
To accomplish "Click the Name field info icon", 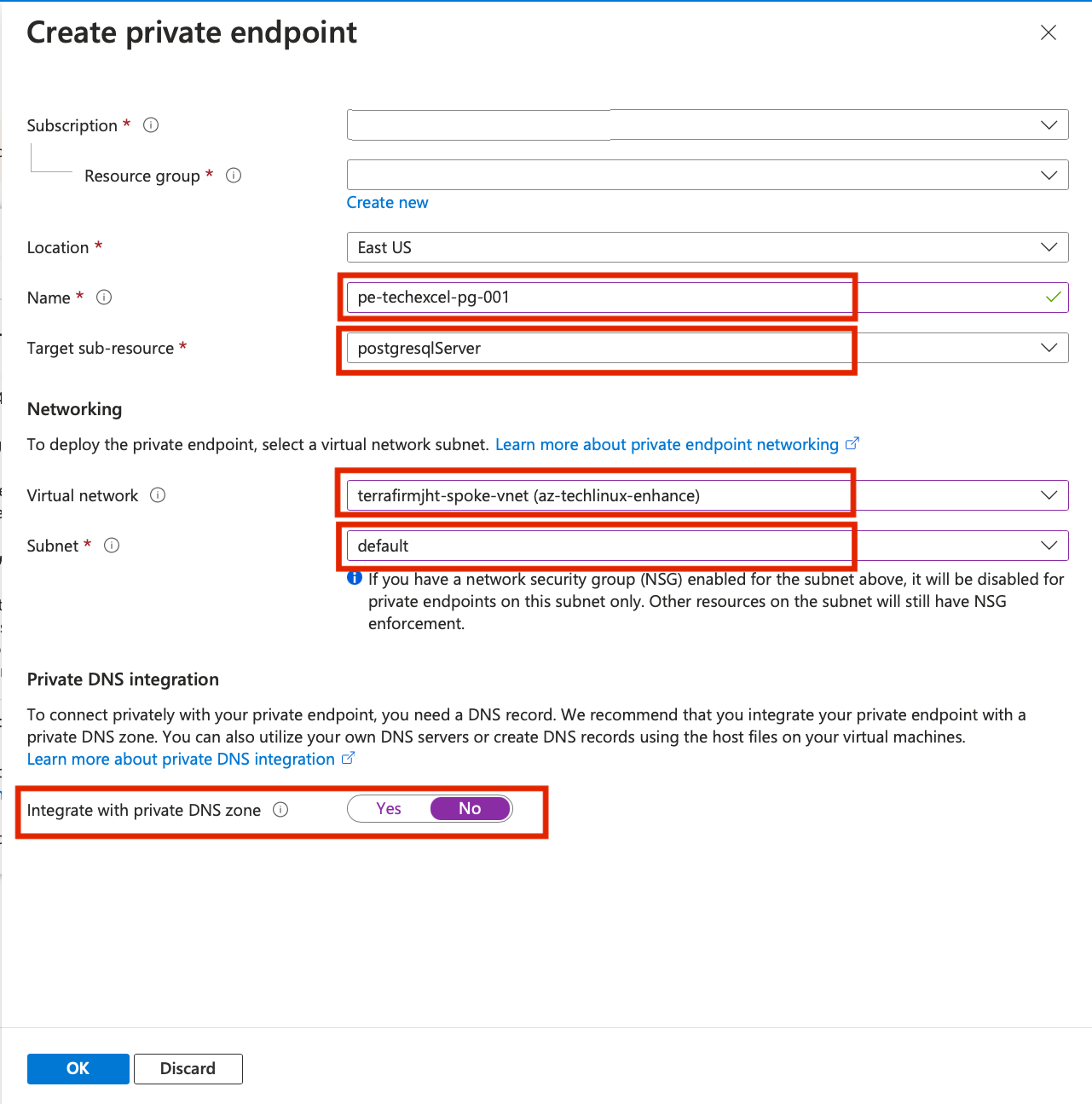I will tap(104, 298).
